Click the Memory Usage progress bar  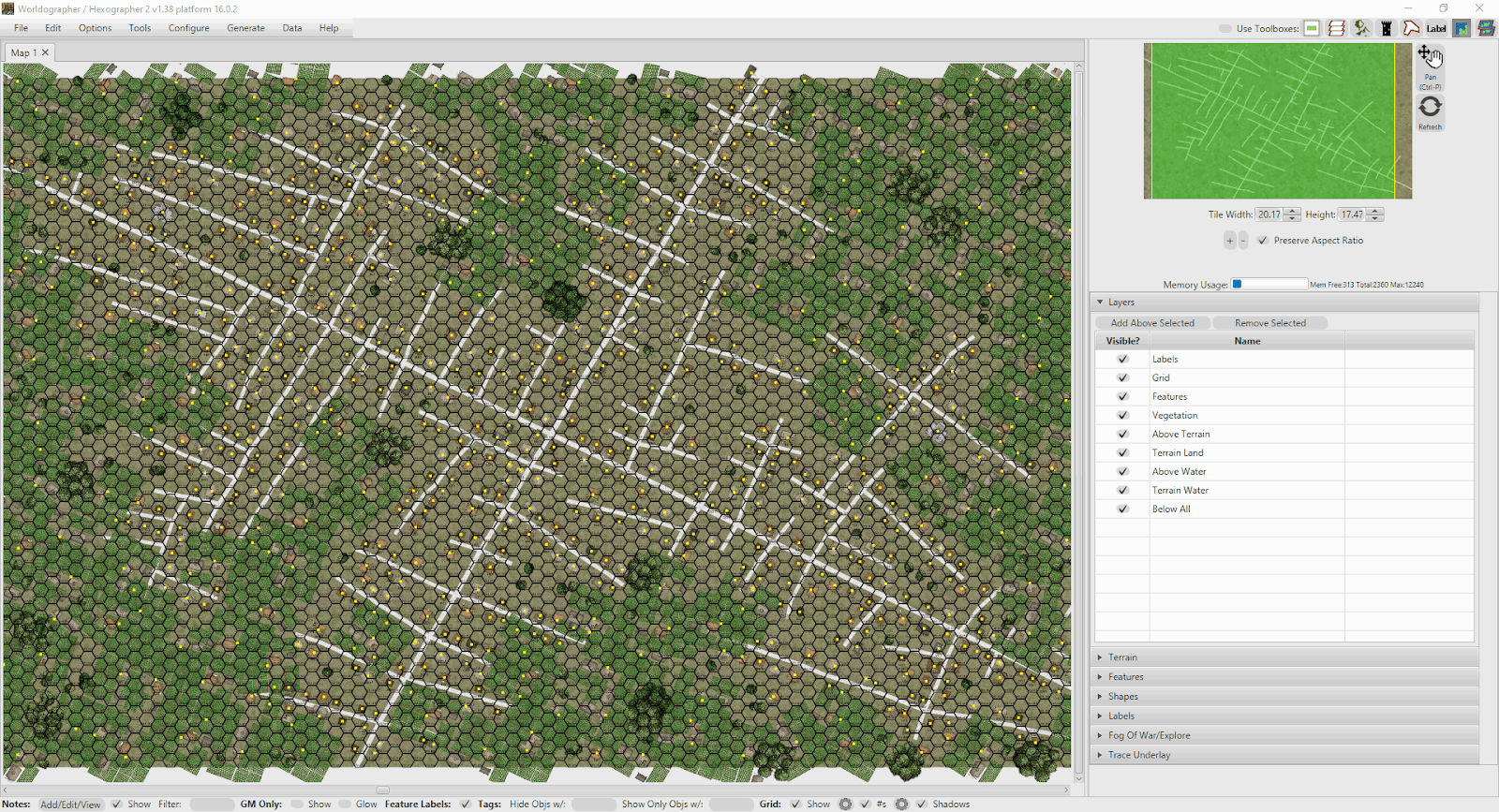click(1269, 284)
